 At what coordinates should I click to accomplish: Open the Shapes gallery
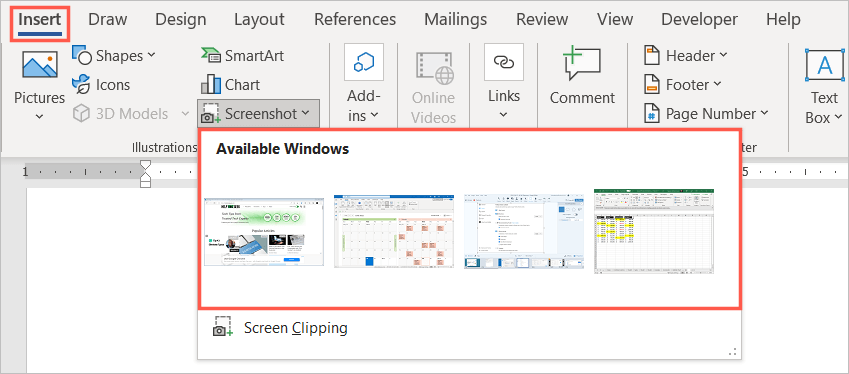(114, 56)
